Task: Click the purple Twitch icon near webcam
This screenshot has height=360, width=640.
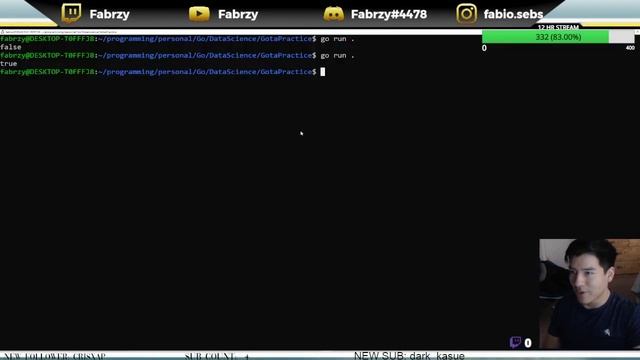Action: click(x=515, y=342)
